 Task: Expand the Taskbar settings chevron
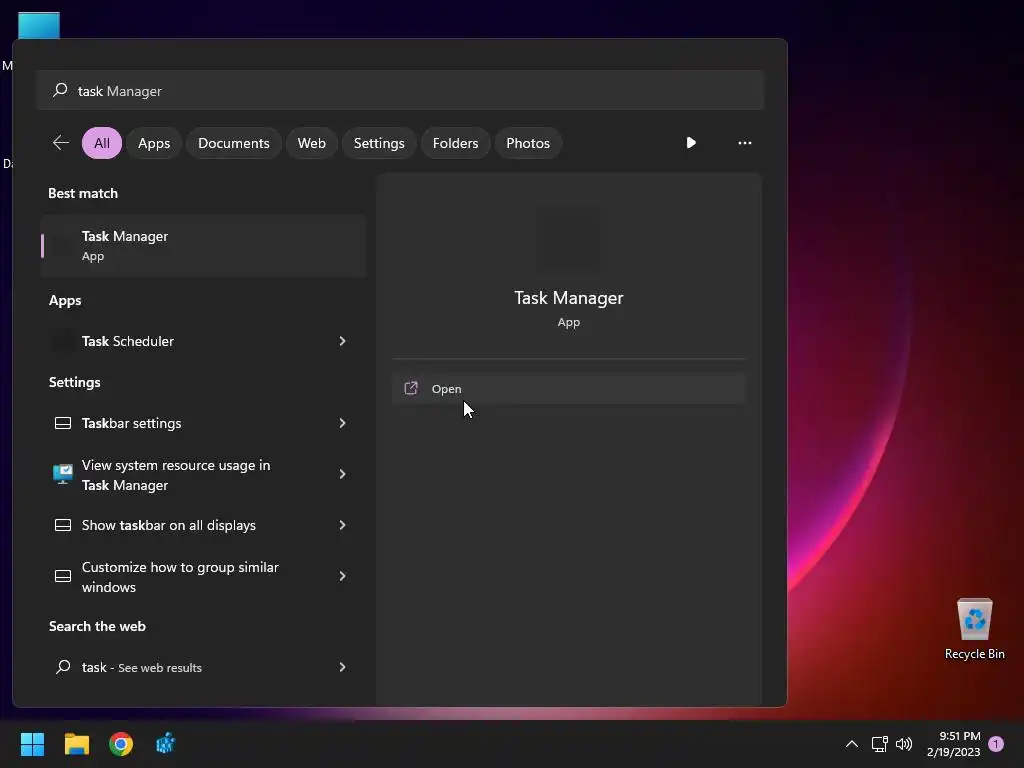click(342, 423)
